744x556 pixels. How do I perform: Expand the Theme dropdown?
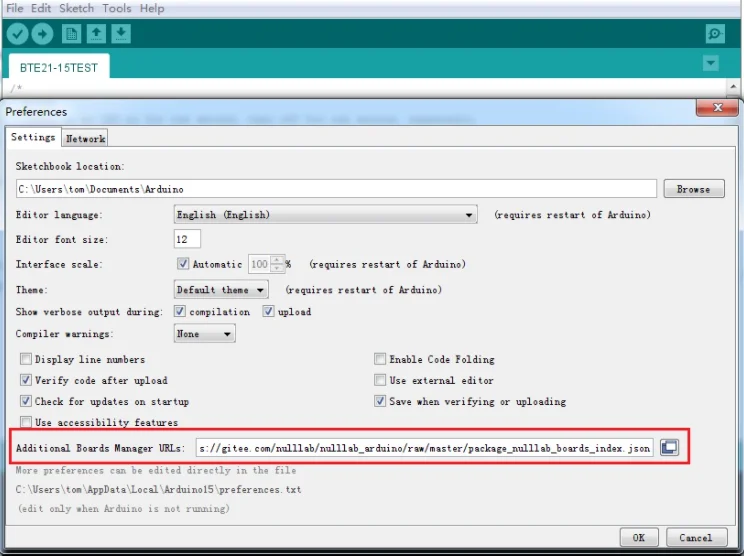220,290
